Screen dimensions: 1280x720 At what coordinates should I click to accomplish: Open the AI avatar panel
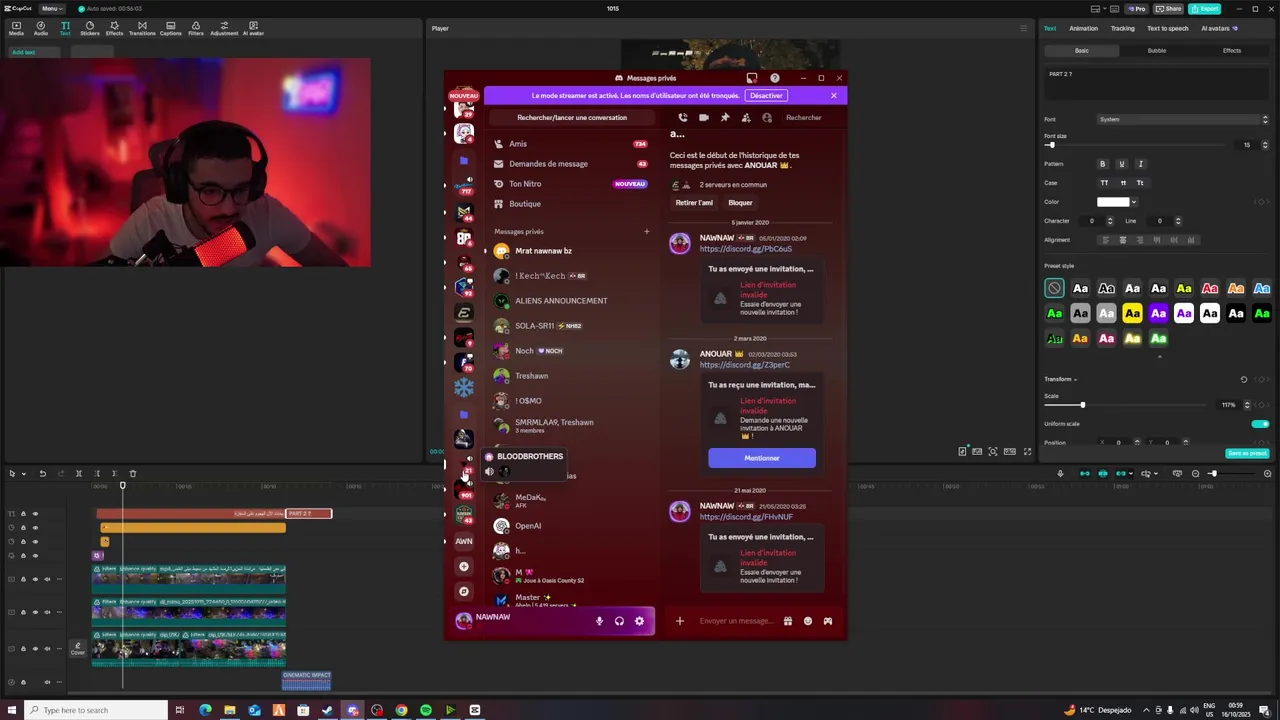[x=253, y=28]
